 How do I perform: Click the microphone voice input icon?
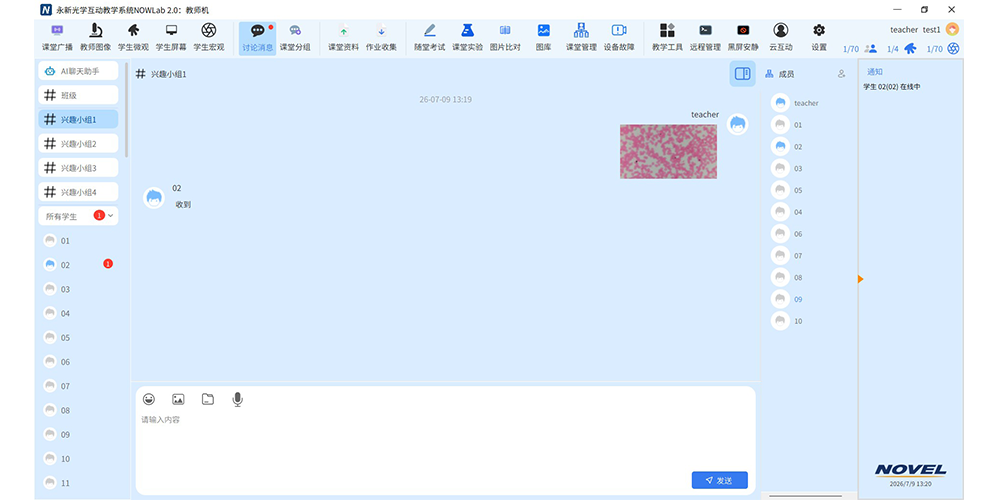tap(237, 399)
